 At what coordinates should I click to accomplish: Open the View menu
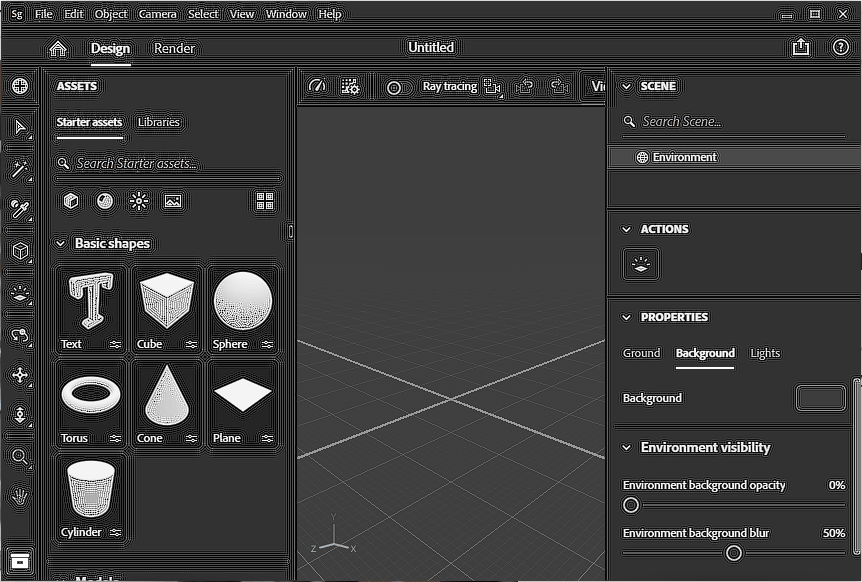point(241,14)
